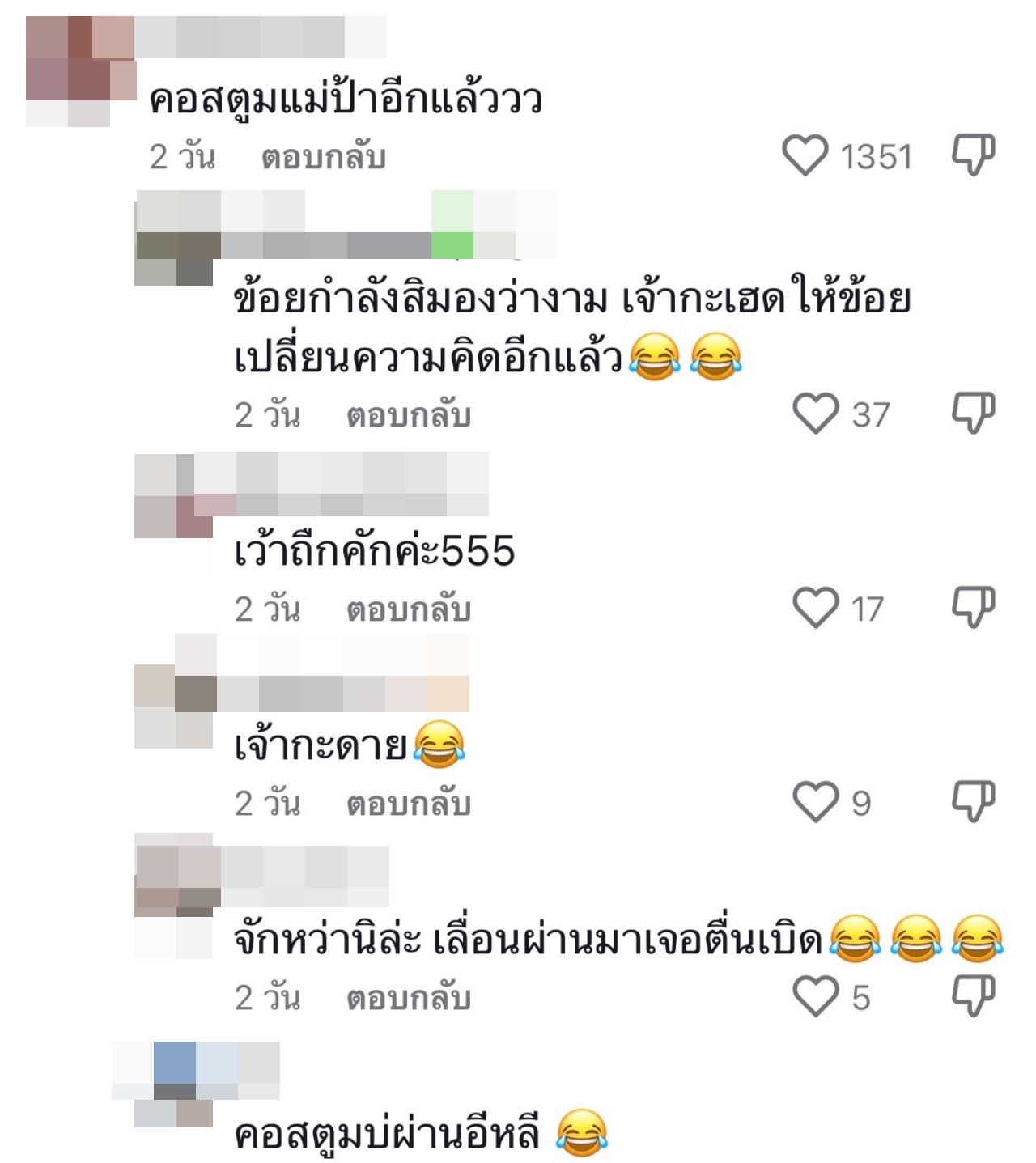Dislike the comment เว้าถืกคักค่ะ555
The height and width of the screenshot is (1163, 1036).
(x=972, y=607)
